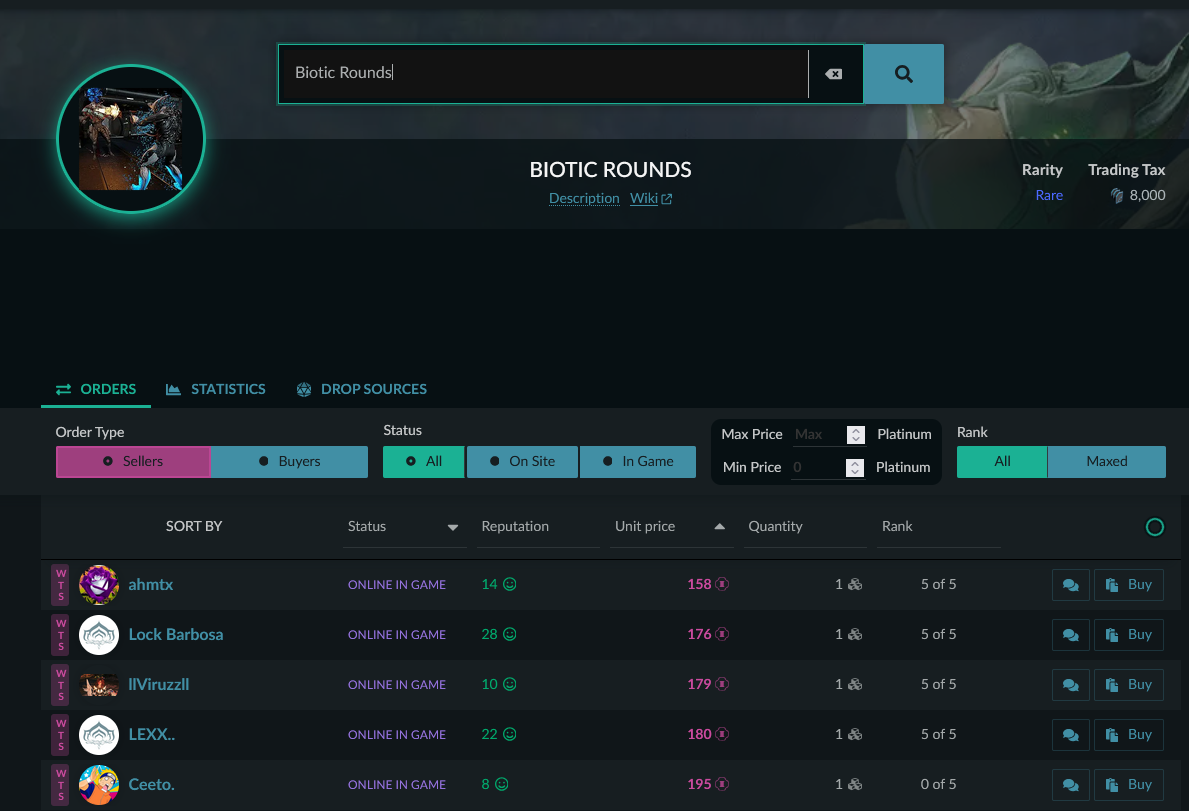Viewport: 1189px width, 811px height.
Task: Open chat with seller ahmtx
Action: pos(1071,585)
